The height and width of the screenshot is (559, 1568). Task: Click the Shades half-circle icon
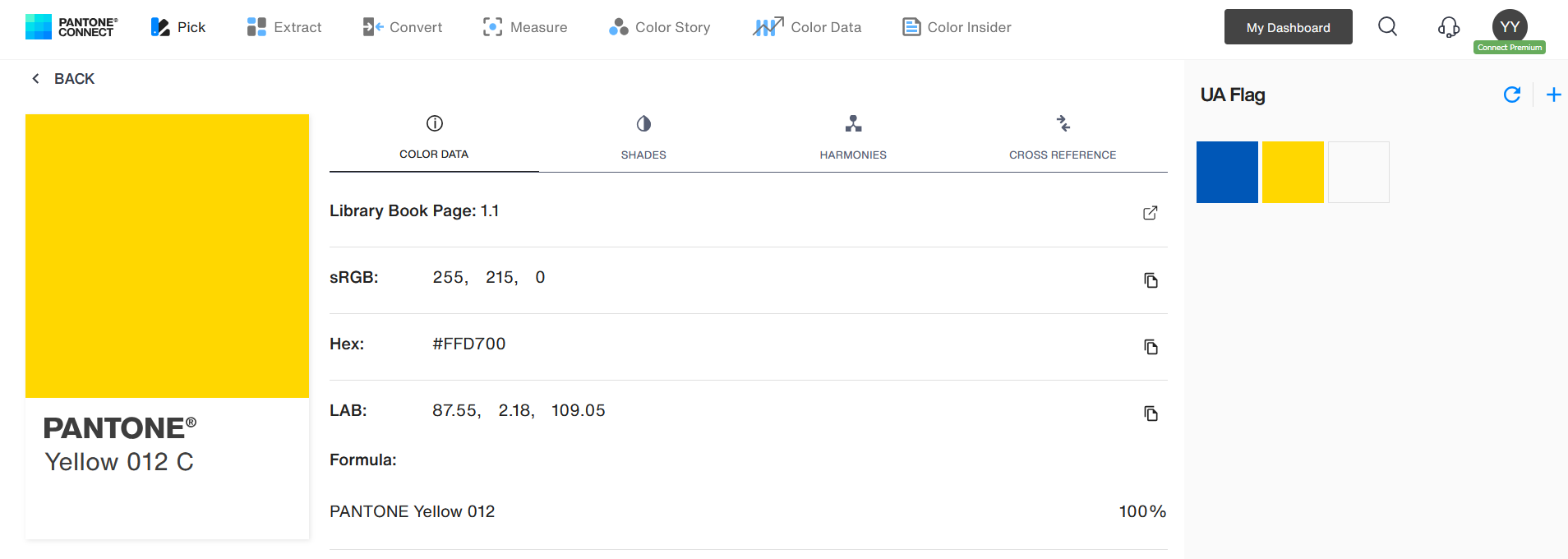[x=643, y=123]
